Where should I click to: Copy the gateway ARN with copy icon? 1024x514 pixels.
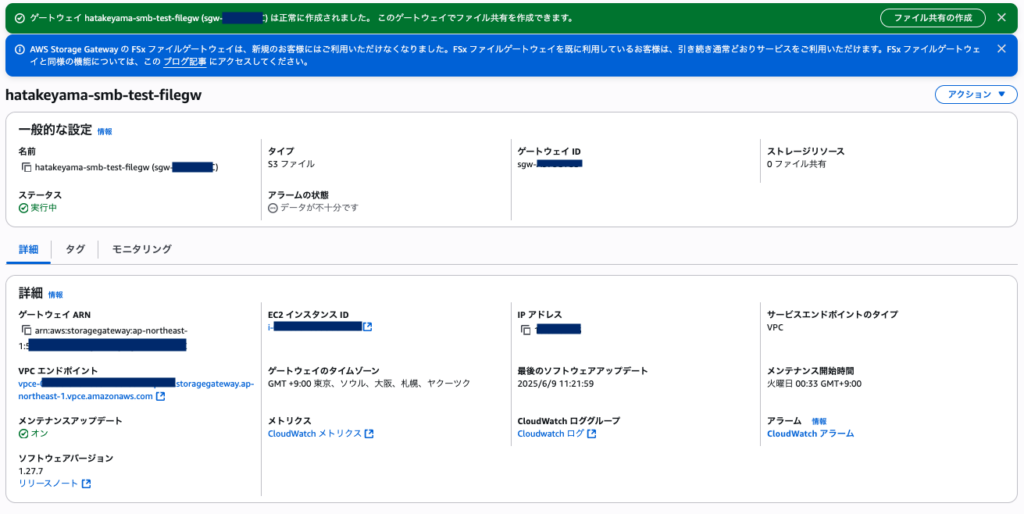point(27,330)
